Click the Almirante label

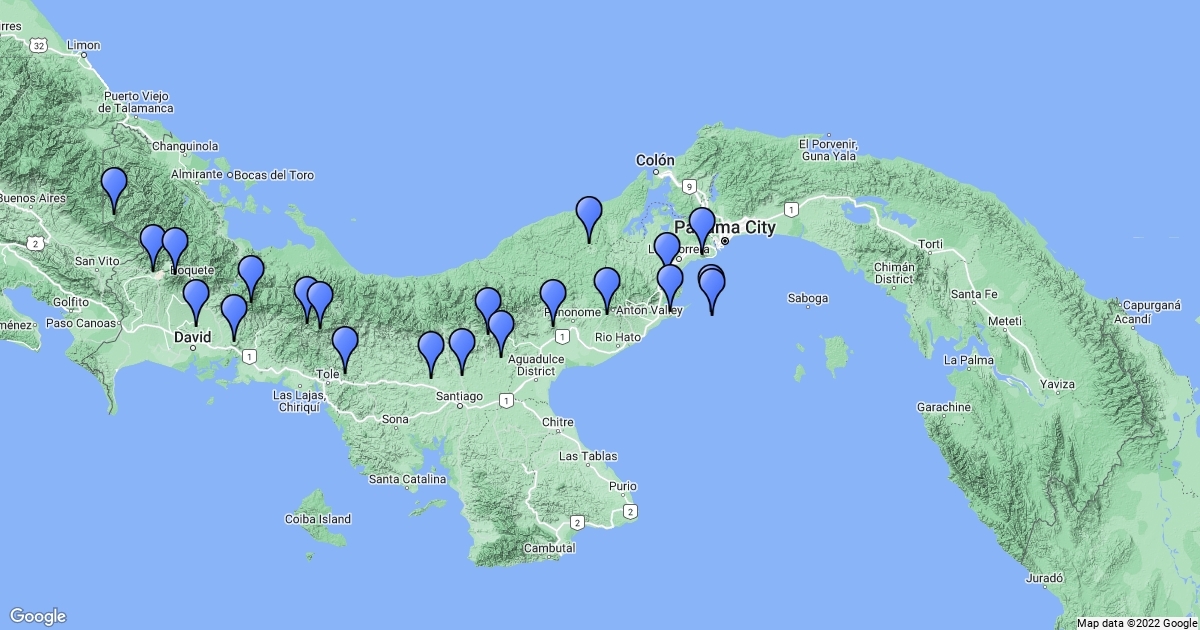(x=197, y=175)
